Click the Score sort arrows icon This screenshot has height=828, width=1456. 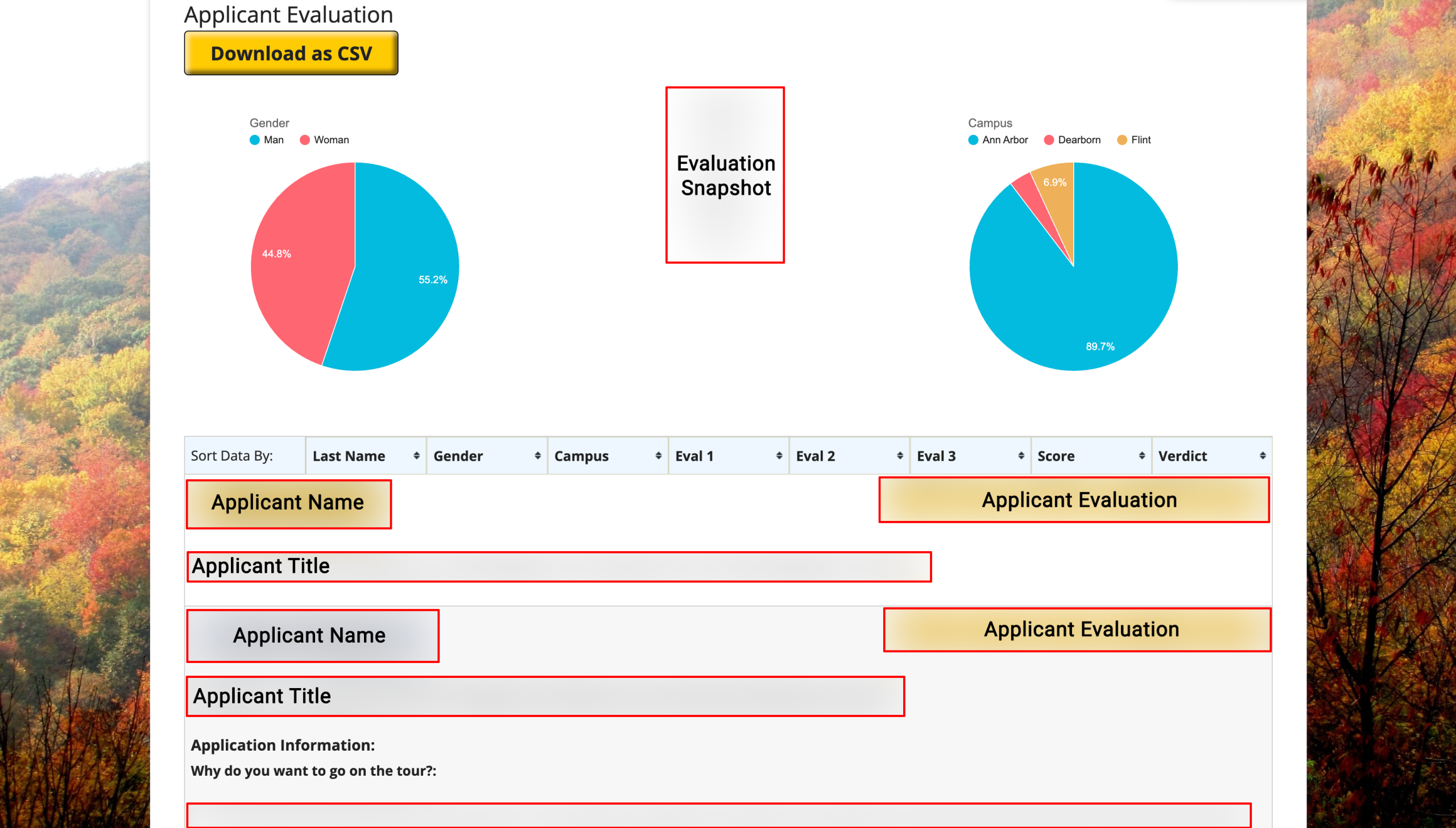coord(1141,456)
